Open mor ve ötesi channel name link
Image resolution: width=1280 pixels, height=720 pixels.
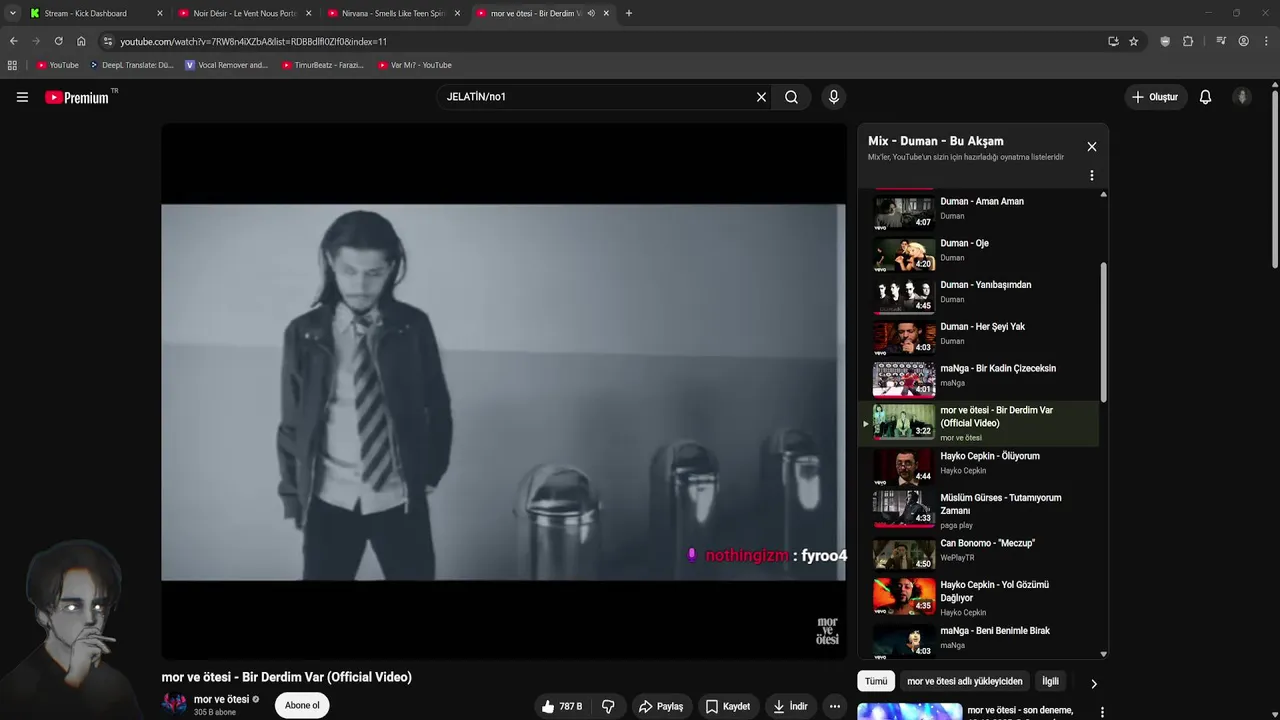(221, 699)
